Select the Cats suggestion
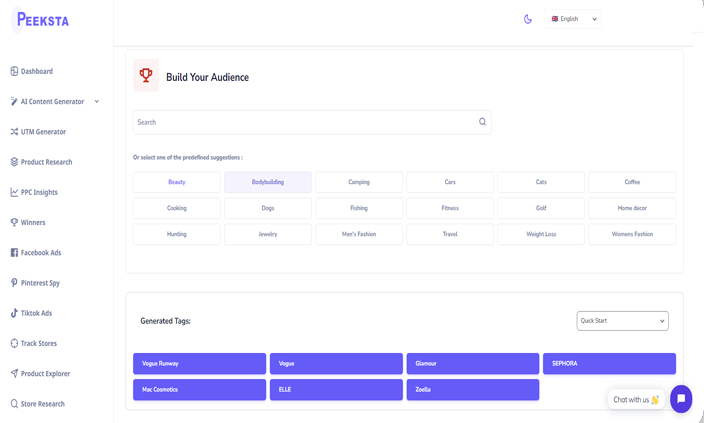 tap(541, 182)
